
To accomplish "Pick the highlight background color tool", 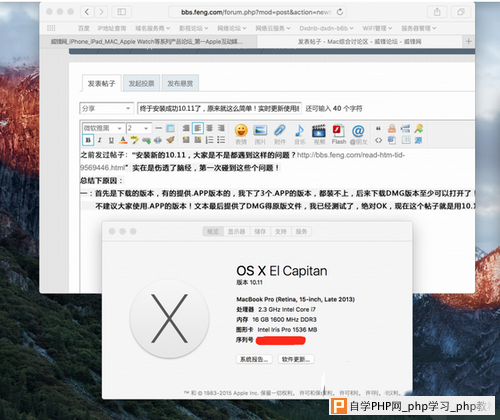I will coord(134,140).
